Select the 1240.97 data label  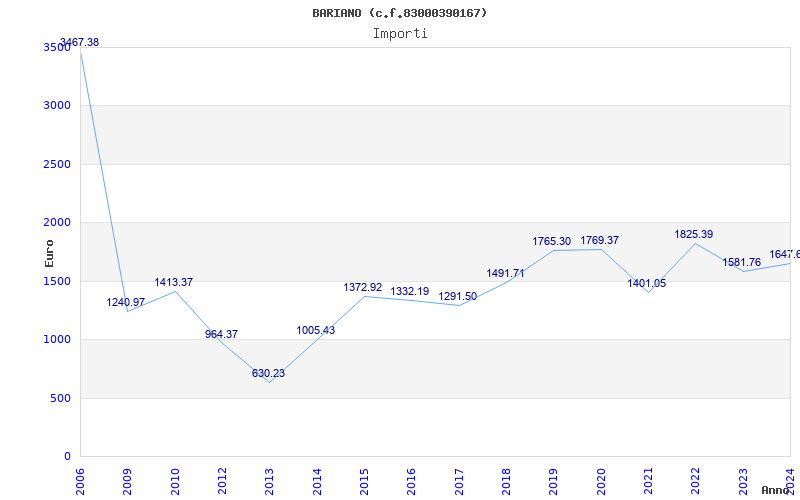click(126, 303)
